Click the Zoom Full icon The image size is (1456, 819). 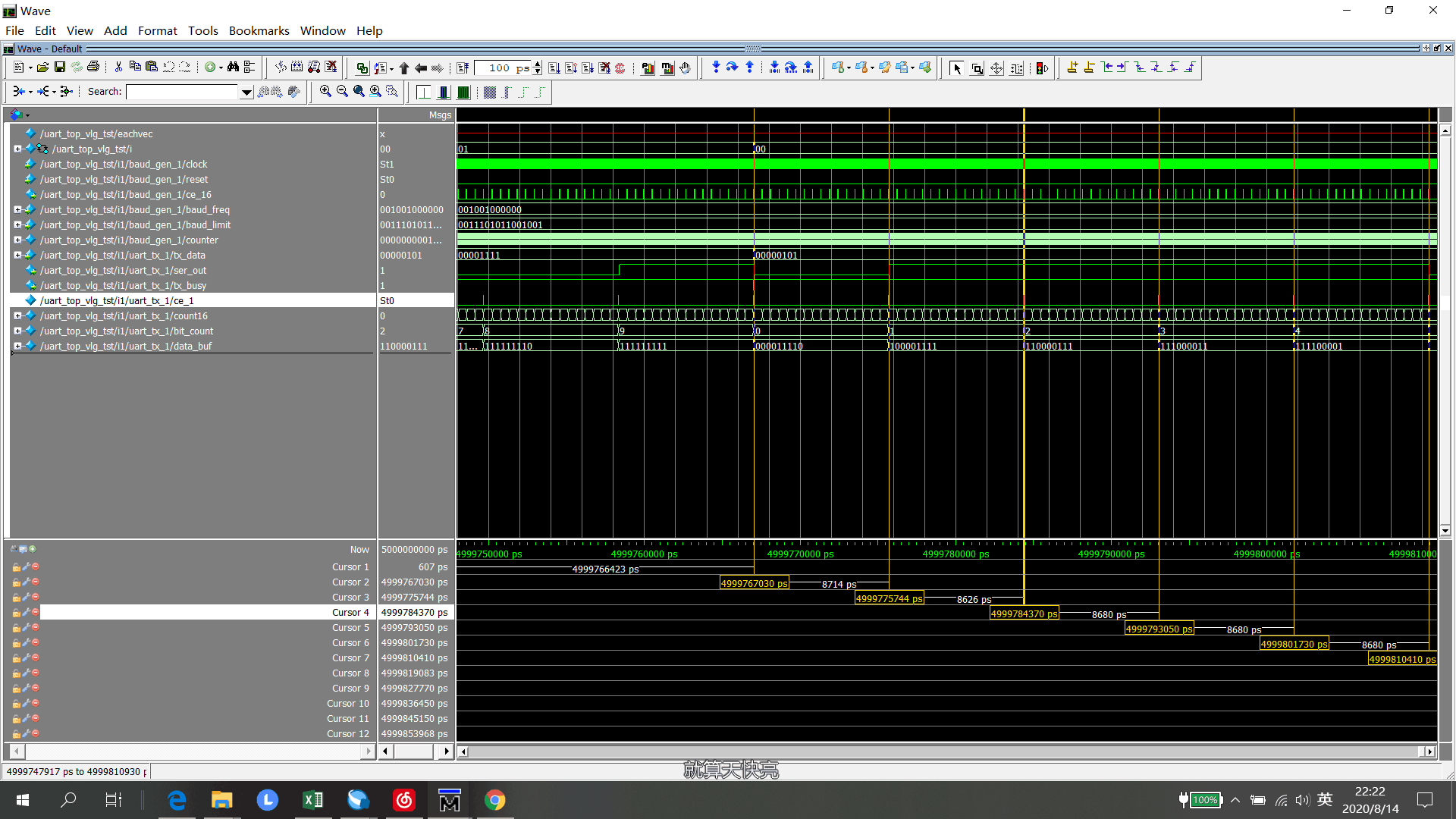pos(359,91)
